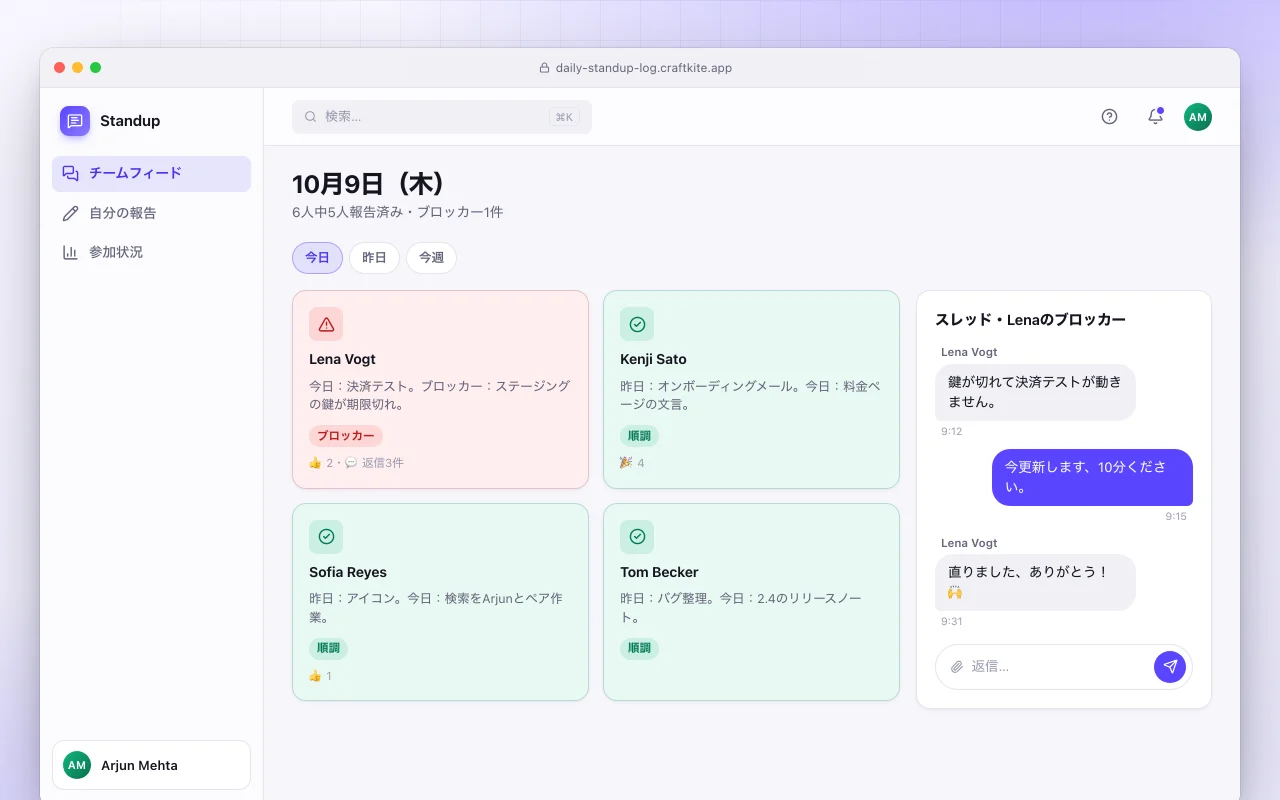
Task: Click the Standup app logo icon
Action: tap(75, 121)
